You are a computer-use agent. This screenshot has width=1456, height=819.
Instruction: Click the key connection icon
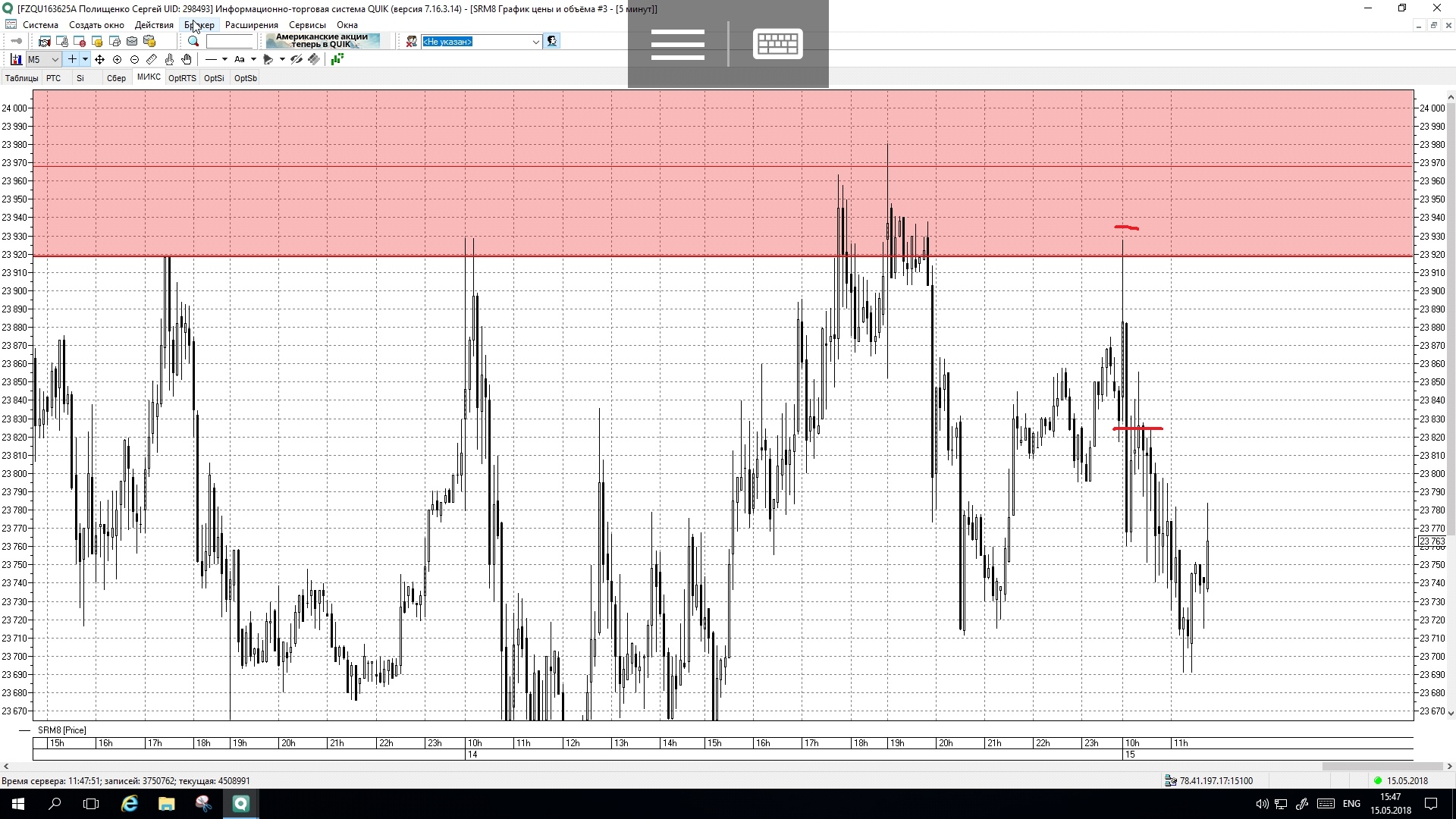pos(15,42)
